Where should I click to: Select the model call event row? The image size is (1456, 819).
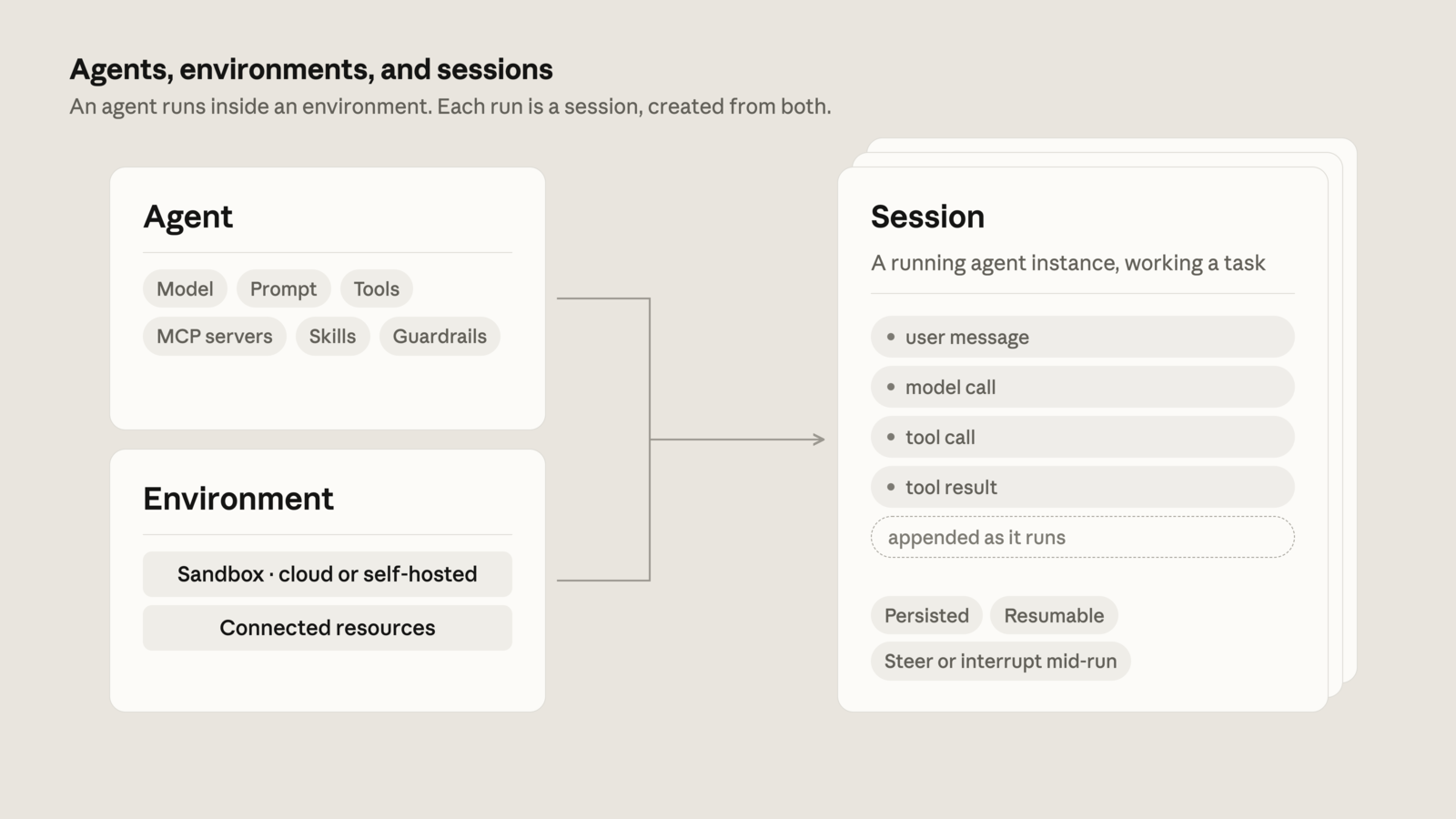coord(1083,387)
